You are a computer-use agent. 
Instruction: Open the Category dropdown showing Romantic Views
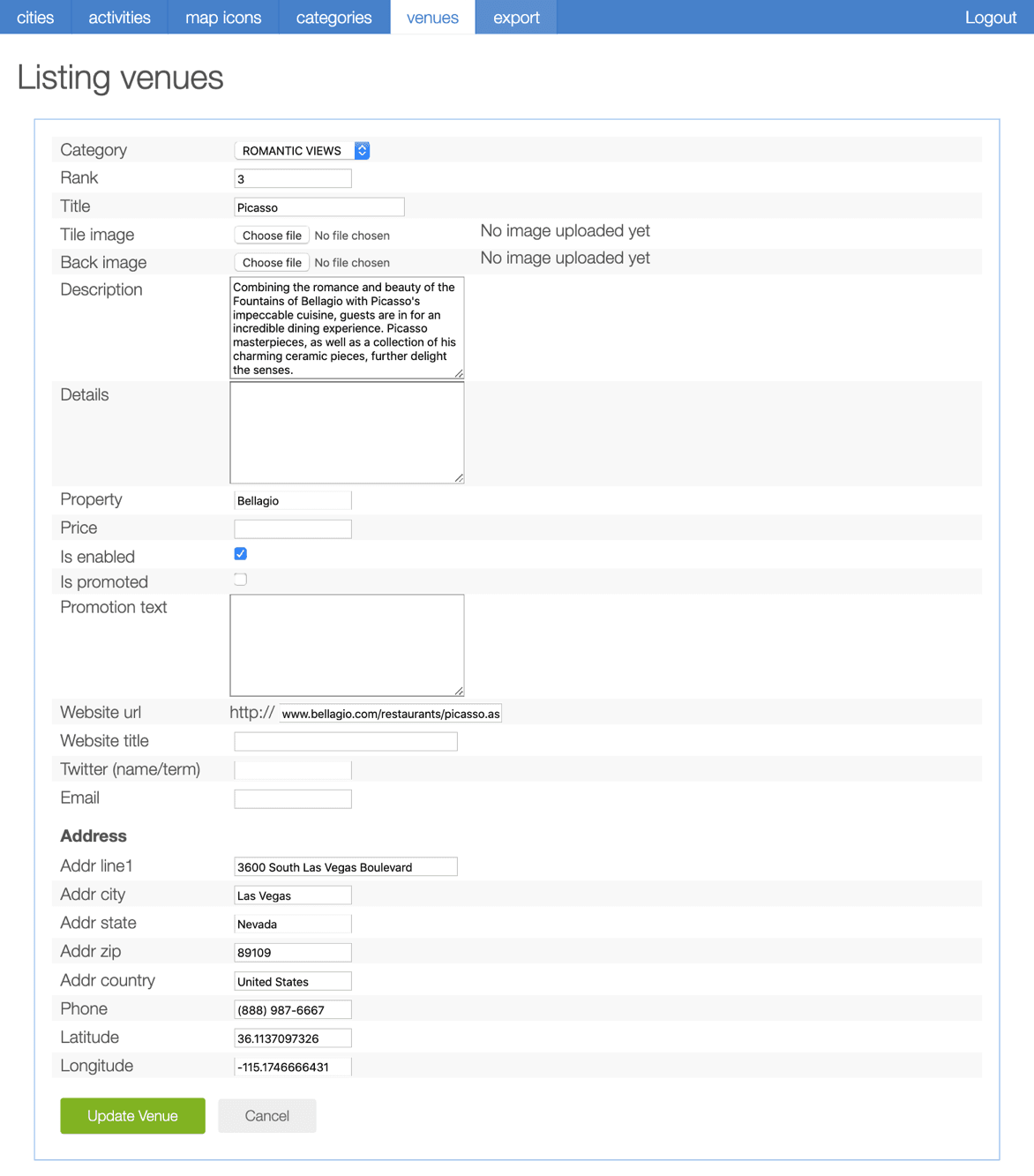click(x=302, y=151)
